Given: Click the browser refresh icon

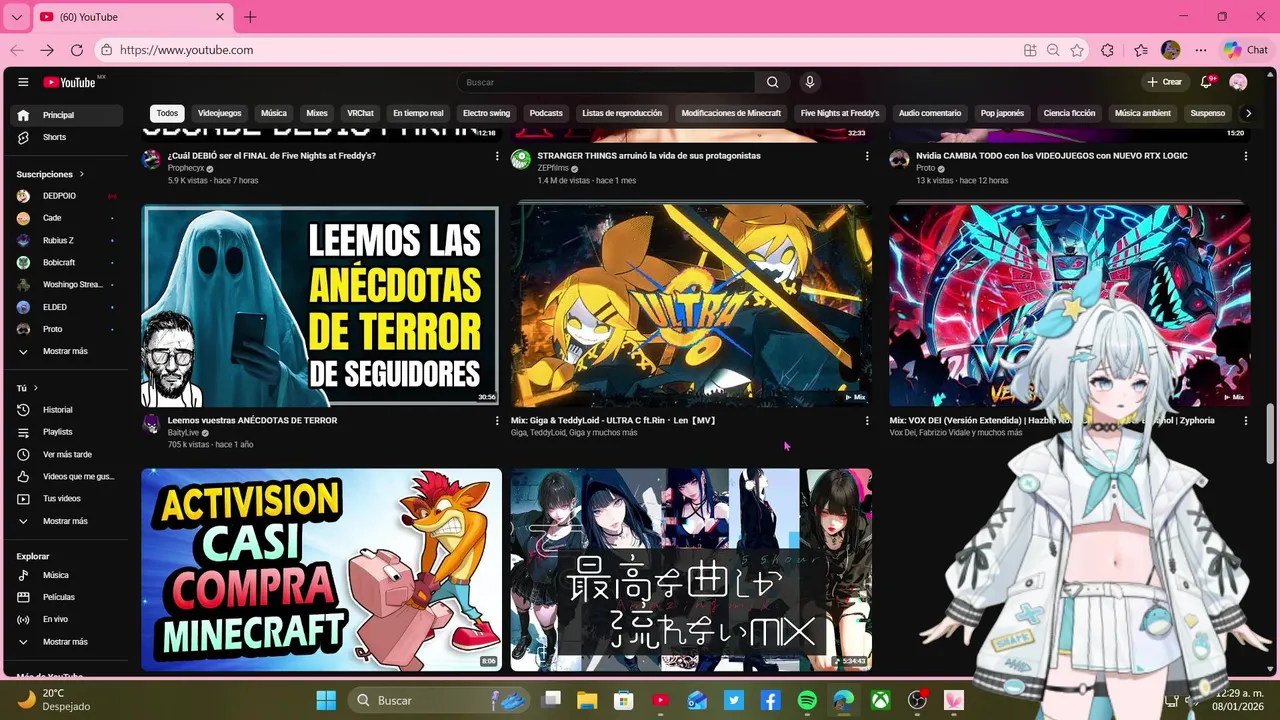Looking at the screenshot, I should (77, 50).
